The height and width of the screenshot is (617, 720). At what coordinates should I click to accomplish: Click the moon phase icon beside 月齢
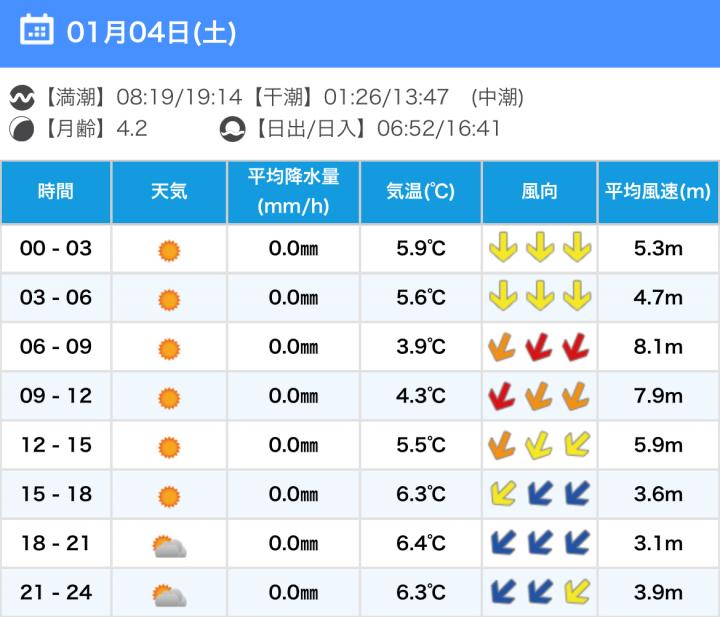pyautogui.click(x=21, y=129)
